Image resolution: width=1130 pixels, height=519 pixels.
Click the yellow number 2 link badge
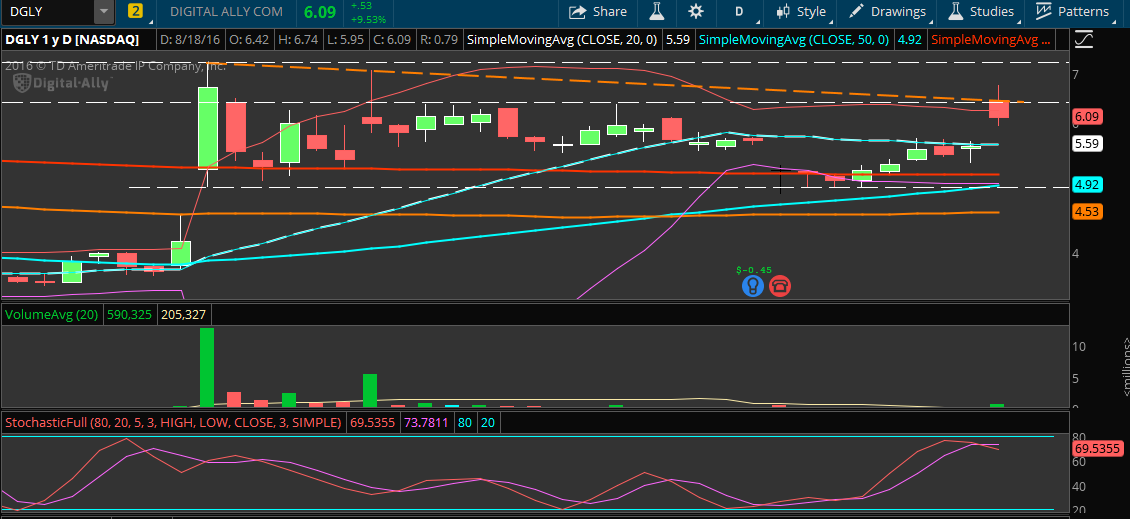[x=135, y=12]
